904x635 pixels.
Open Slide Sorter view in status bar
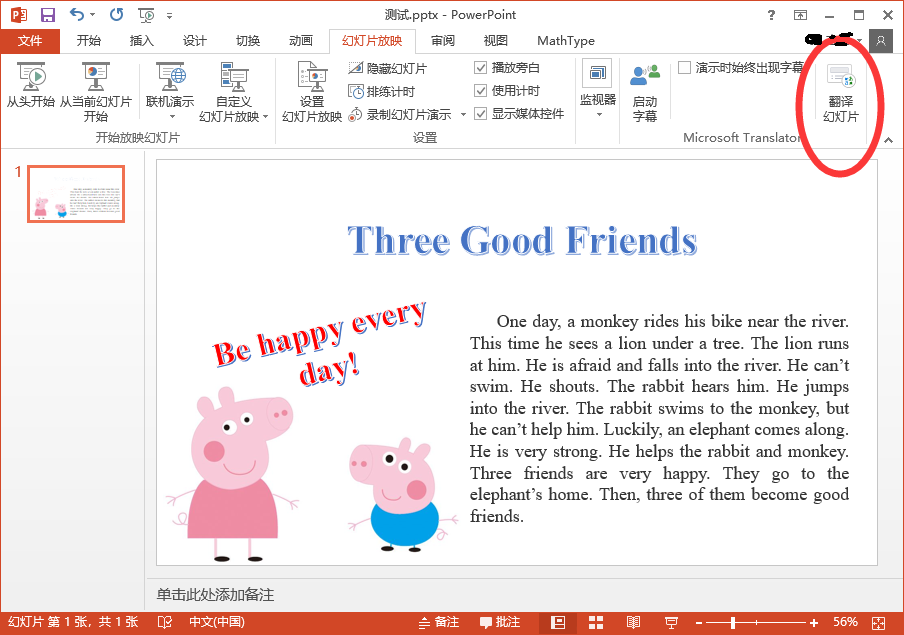tap(596, 623)
